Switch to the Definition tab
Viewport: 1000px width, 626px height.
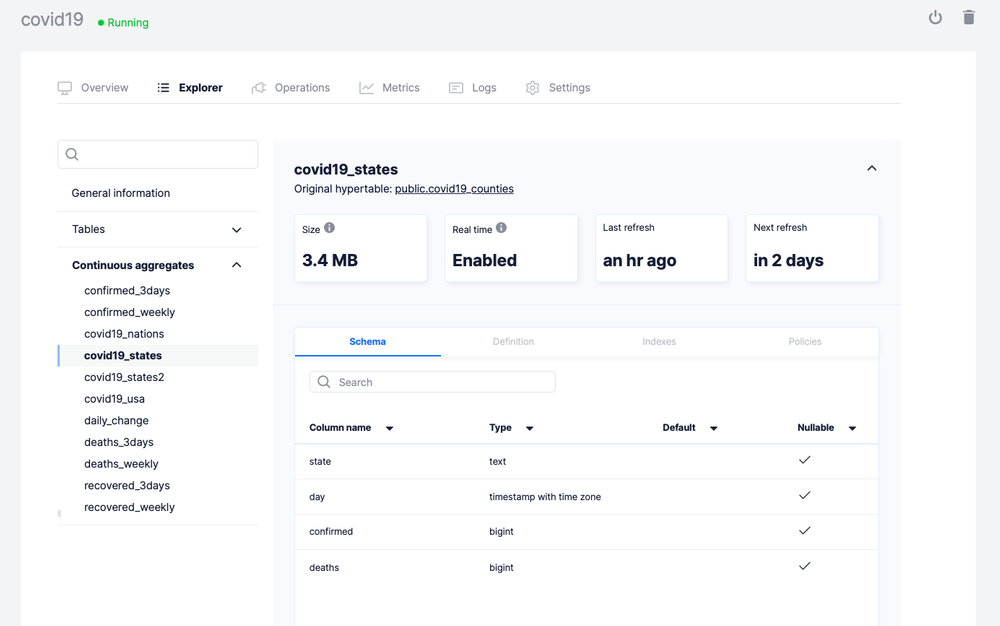tap(513, 342)
